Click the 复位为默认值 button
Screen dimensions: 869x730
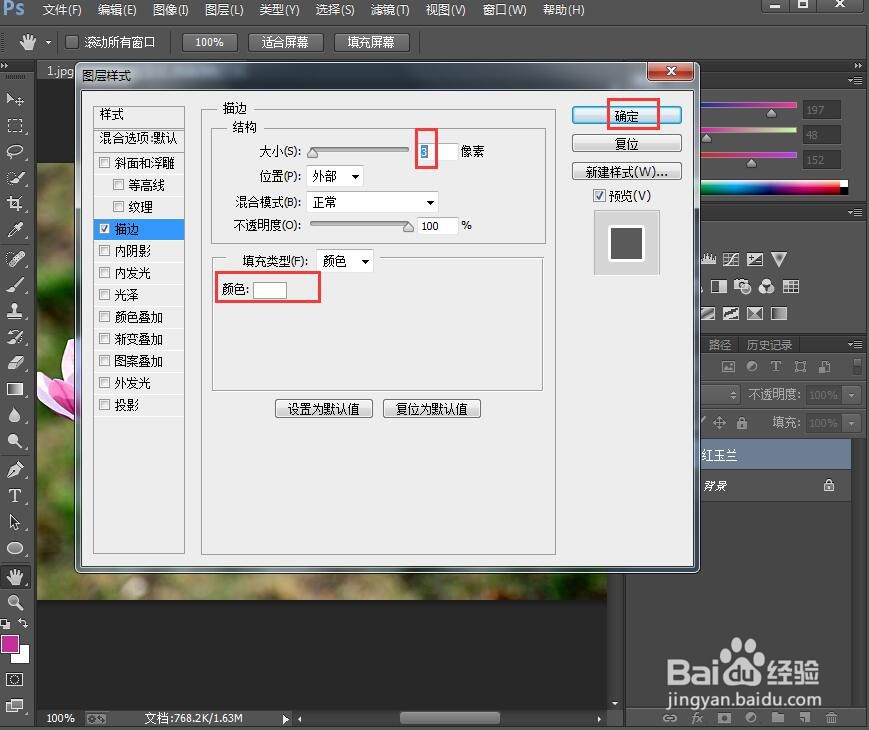[432, 409]
